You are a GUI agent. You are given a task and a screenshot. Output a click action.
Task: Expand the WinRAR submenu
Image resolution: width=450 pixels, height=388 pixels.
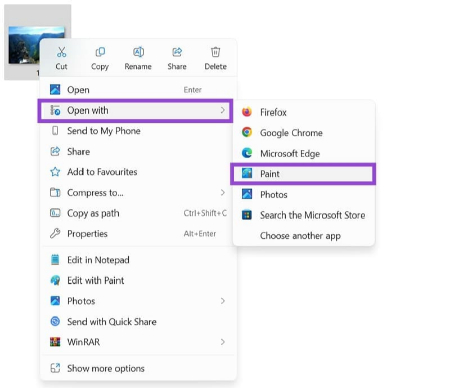point(223,342)
